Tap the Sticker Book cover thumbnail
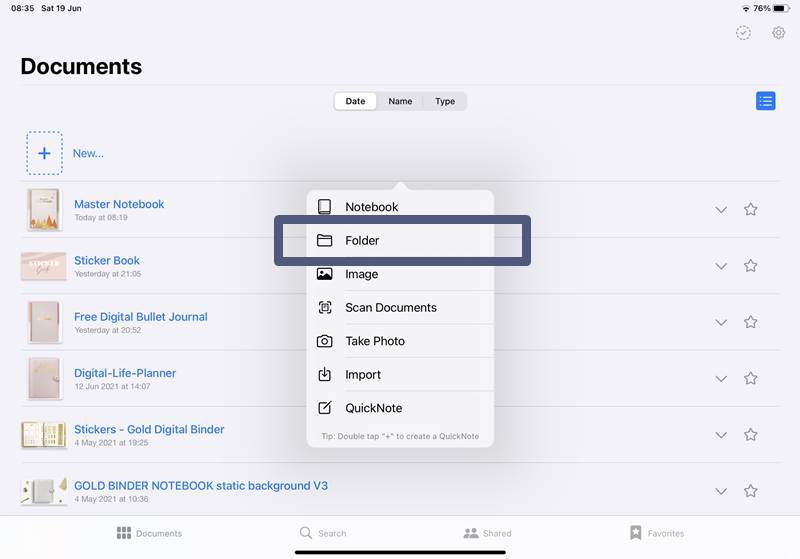The width and height of the screenshot is (800, 559). (44, 266)
